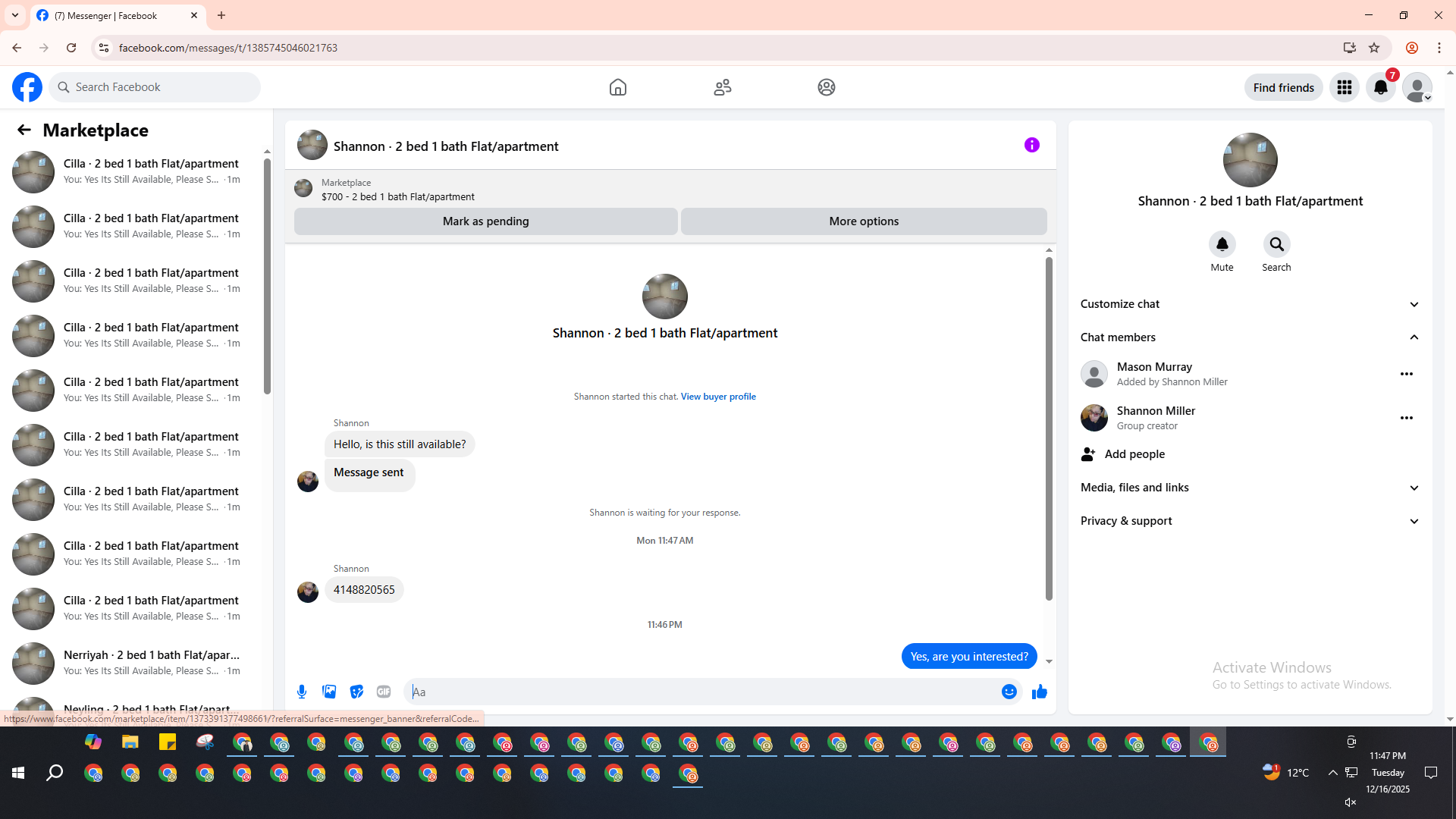Click the conversation list scrollbar
This screenshot has width=1456, height=819.
[267, 277]
